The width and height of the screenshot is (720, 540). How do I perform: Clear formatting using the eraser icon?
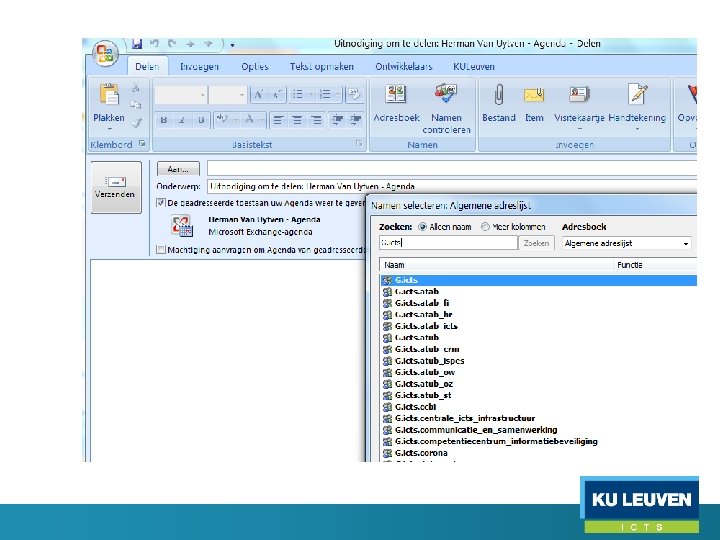coord(354,95)
